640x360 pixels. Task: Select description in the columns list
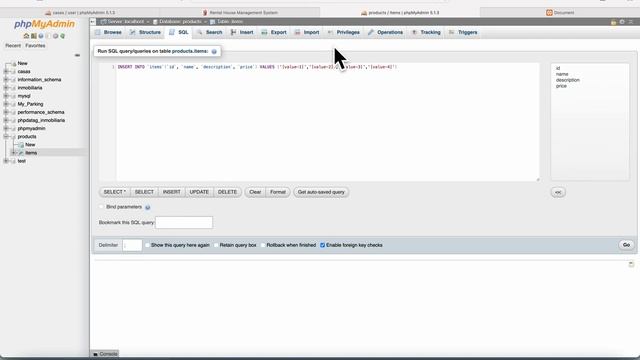(568, 80)
